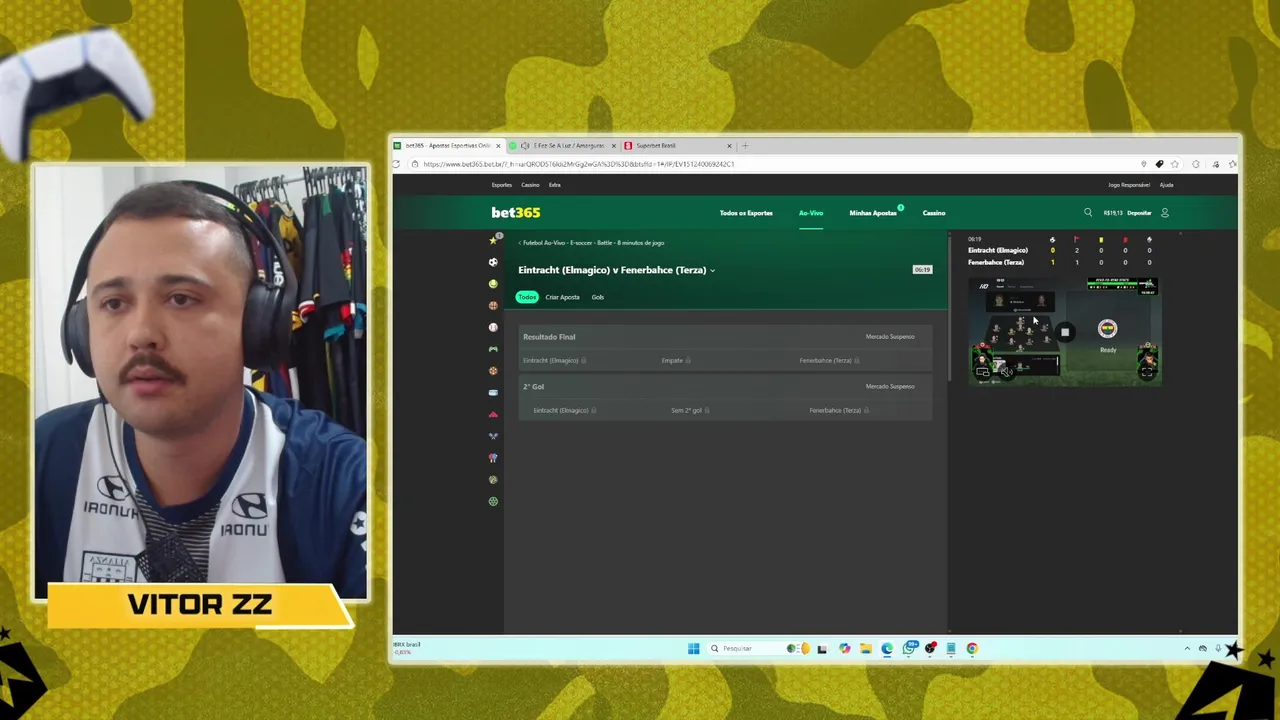Stop the live stream video
Viewport: 1280px width, 720px height.
pyautogui.click(x=1065, y=332)
